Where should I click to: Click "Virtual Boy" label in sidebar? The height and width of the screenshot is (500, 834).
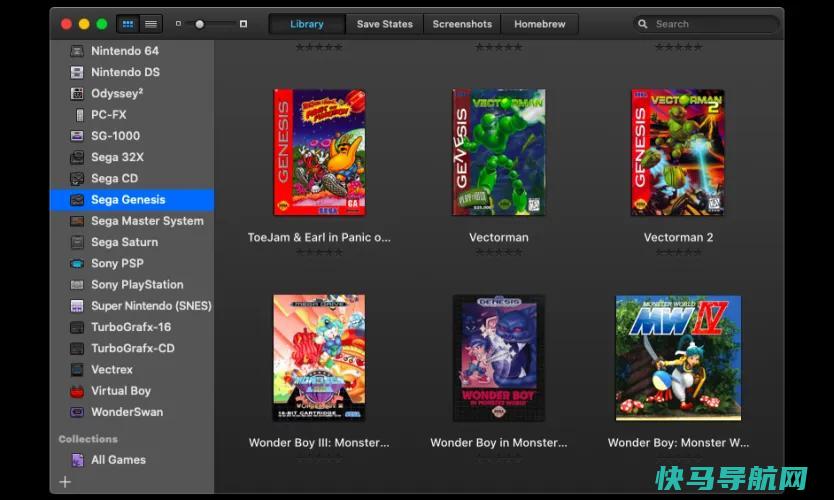click(121, 391)
